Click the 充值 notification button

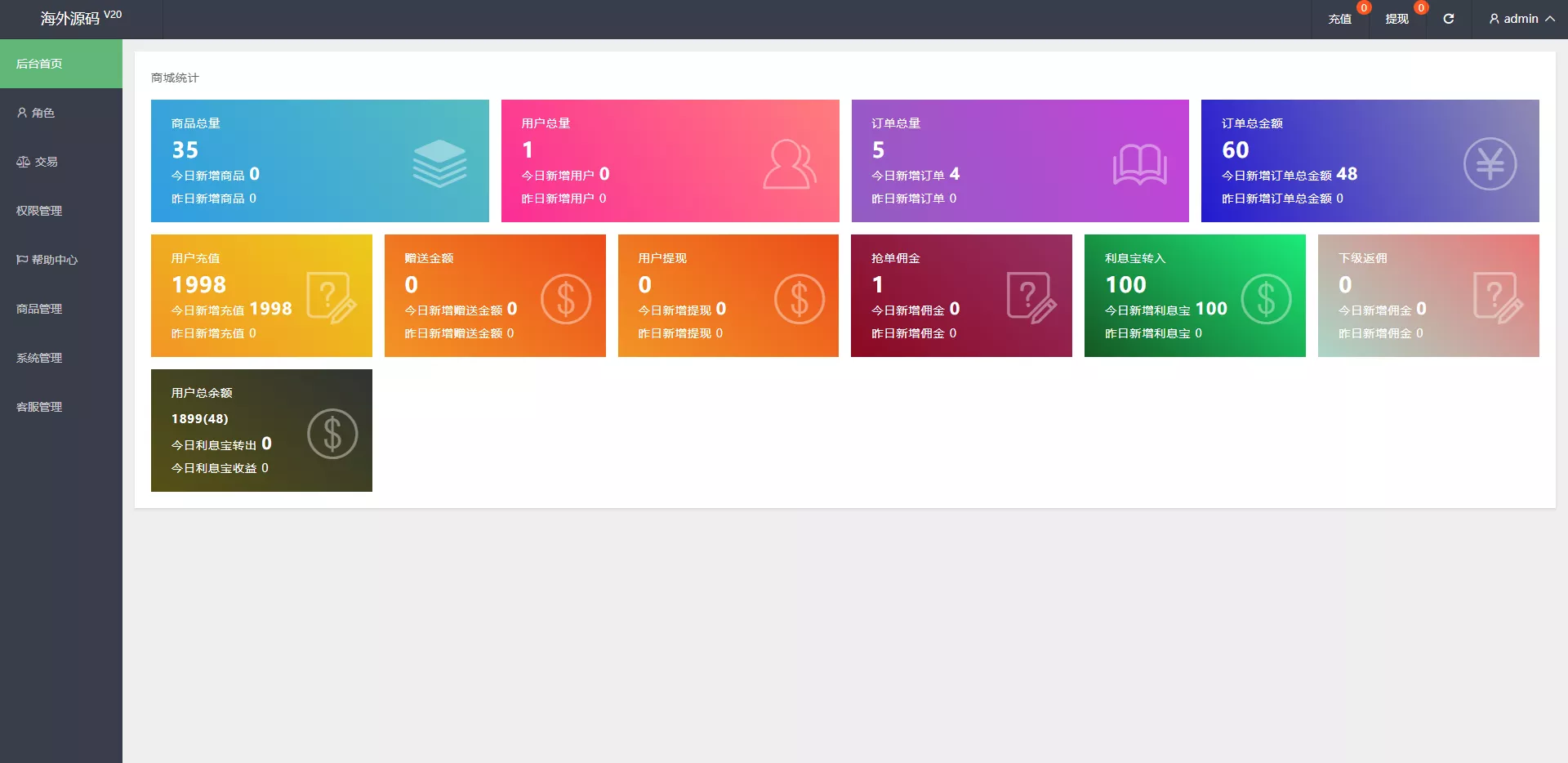[x=1339, y=19]
